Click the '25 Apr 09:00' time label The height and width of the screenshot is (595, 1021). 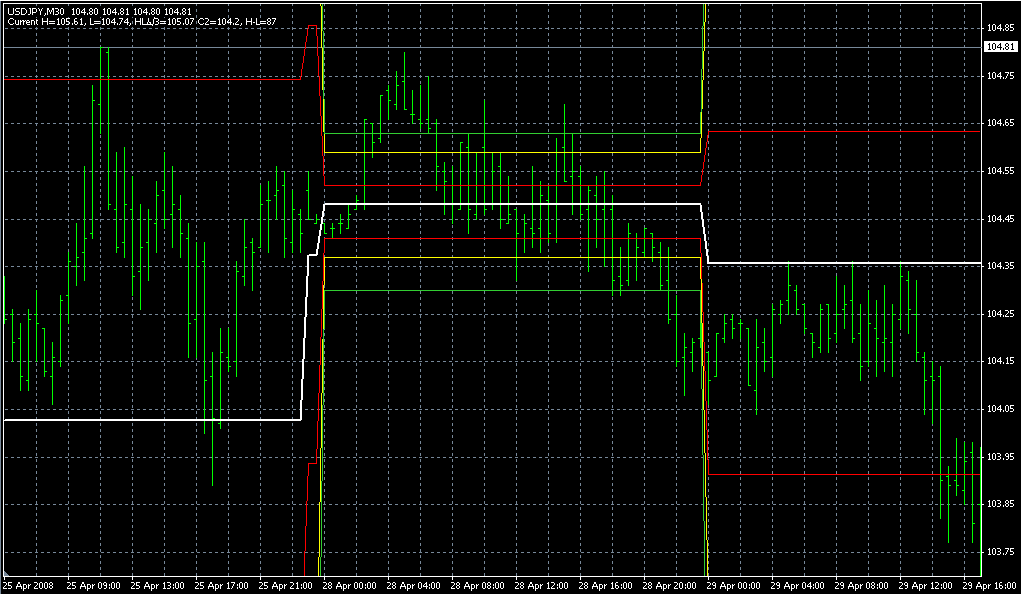tap(93, 586)
